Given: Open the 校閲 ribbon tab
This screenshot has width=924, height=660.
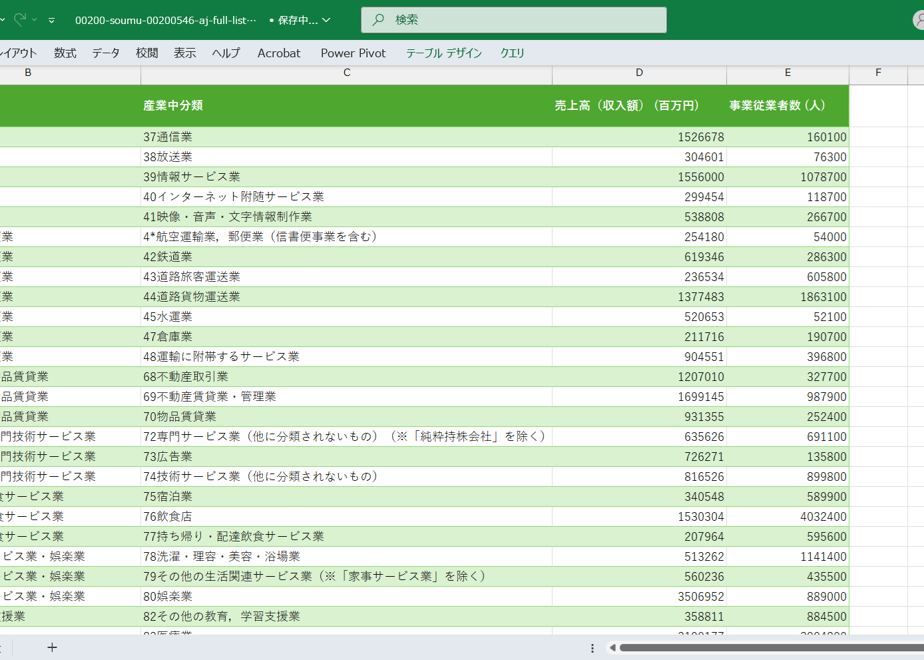Looking at the screenshot, I should pyautogui.click(x=147, y=53).
